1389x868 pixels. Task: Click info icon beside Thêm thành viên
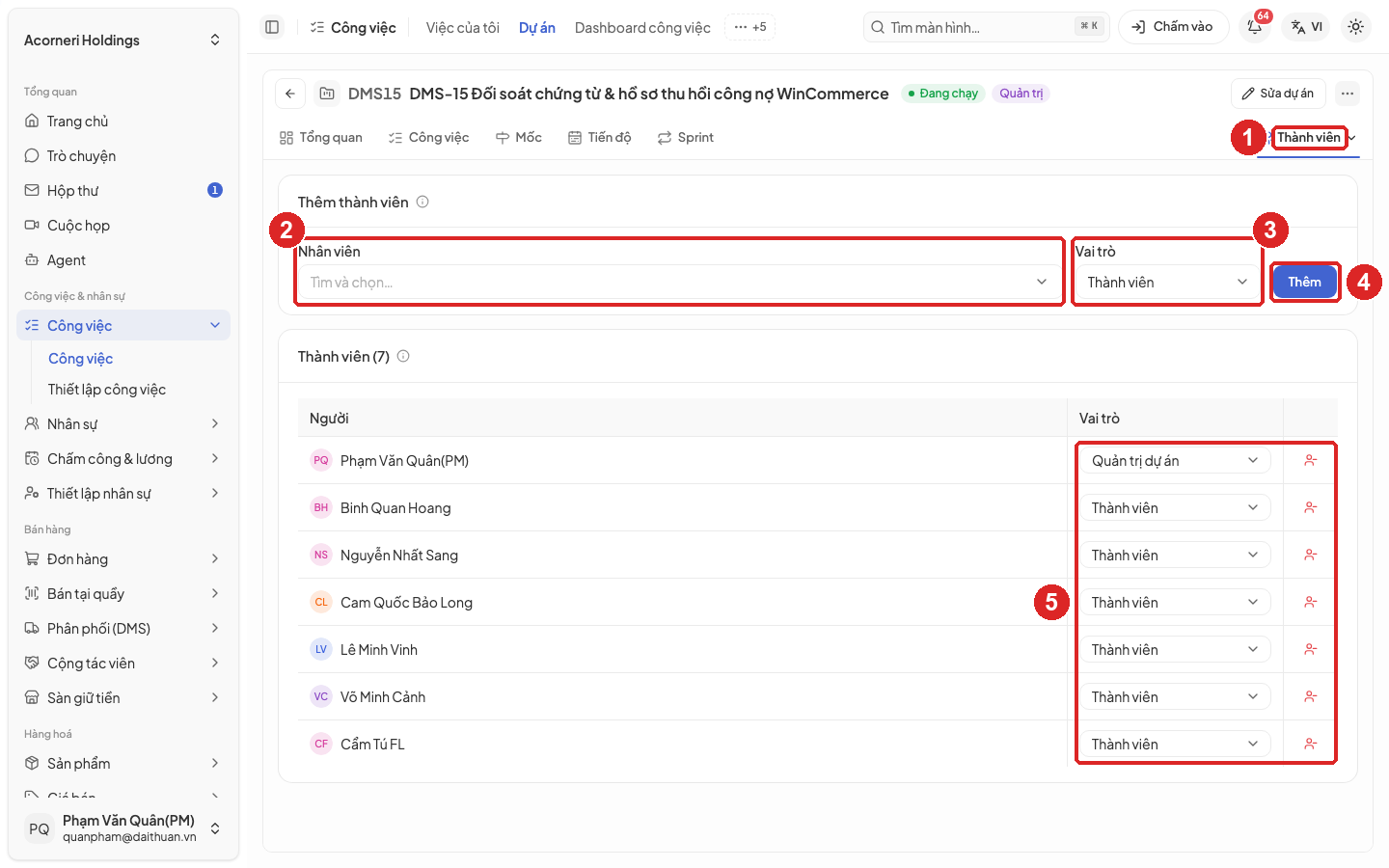422,202
